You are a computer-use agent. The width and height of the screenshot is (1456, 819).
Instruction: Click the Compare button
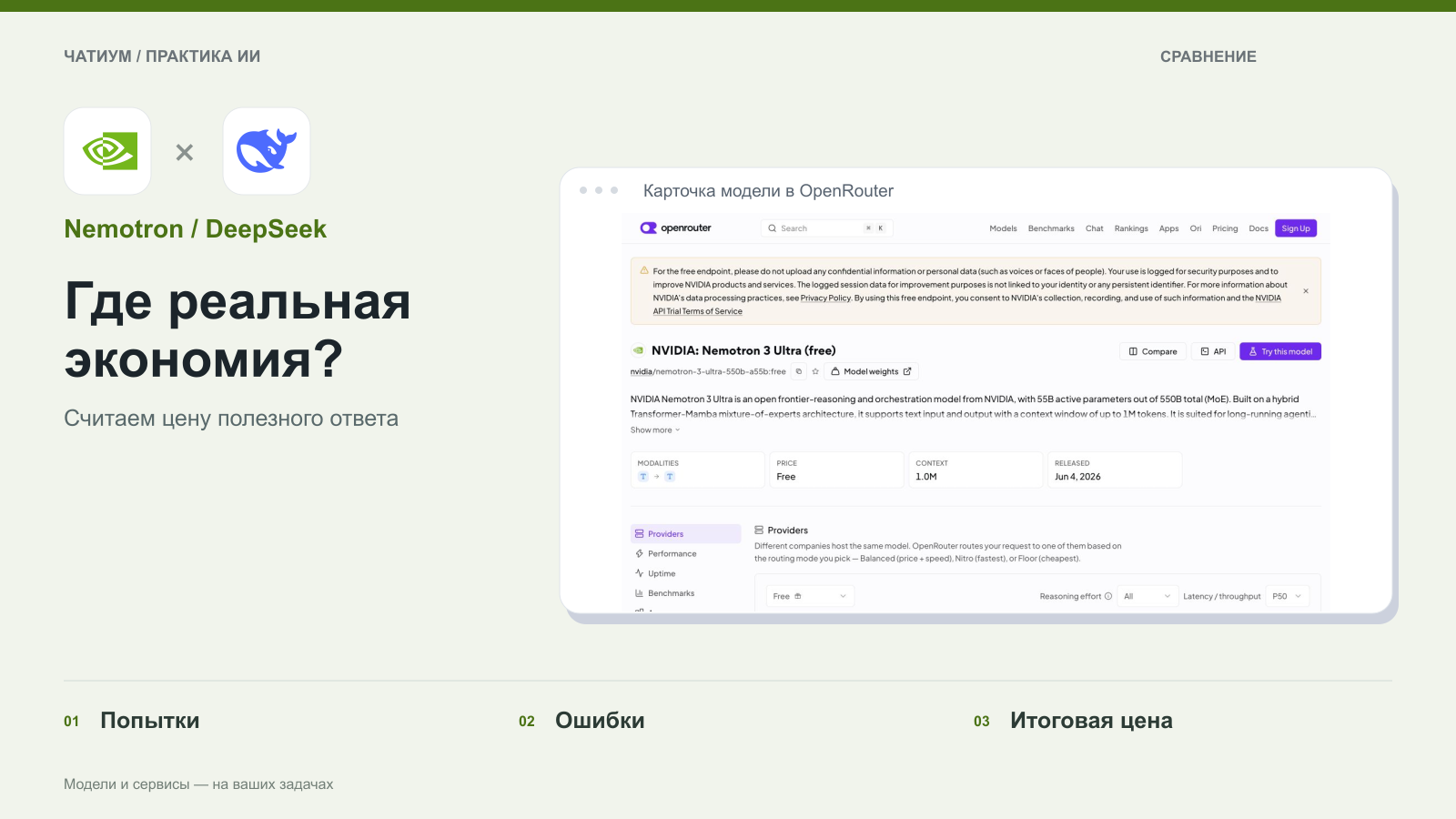click(1153, 351)
